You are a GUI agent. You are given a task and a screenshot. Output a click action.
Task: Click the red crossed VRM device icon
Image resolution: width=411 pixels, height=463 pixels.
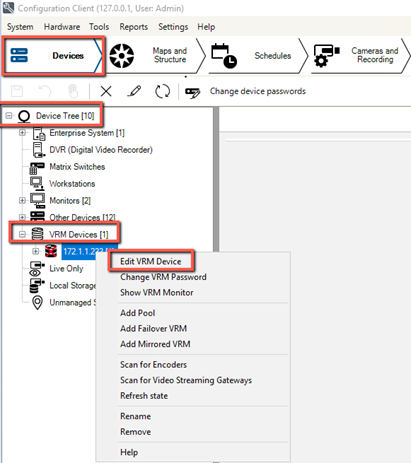(x=51, y=251)
